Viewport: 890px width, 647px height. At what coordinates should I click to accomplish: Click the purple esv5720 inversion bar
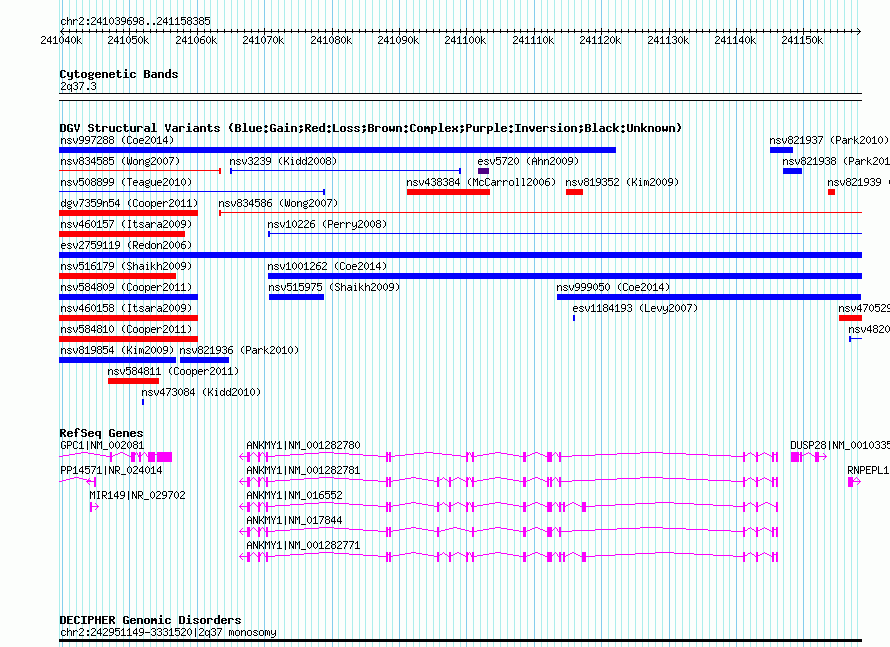click(484, 171)
